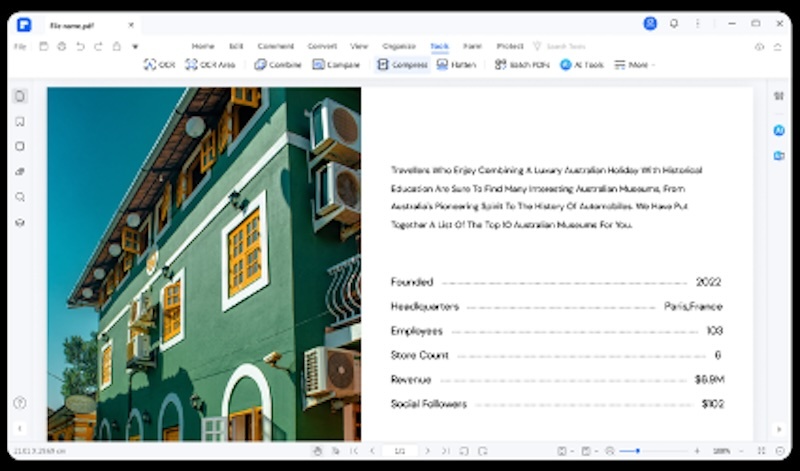The image size is (800, 471).
Task: Select the hand tool in status bar
Action: tap(317, 451)
